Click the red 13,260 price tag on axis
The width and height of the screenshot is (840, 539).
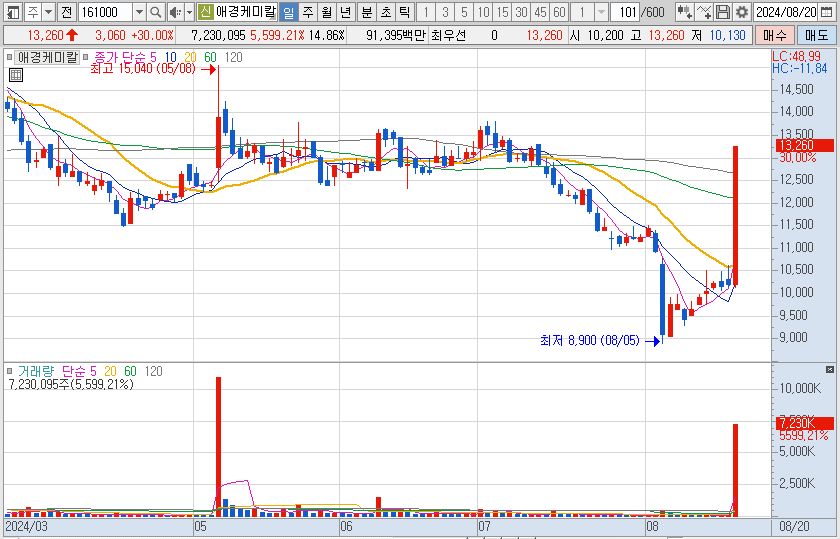pyautogui.click(x=805, y=145)
